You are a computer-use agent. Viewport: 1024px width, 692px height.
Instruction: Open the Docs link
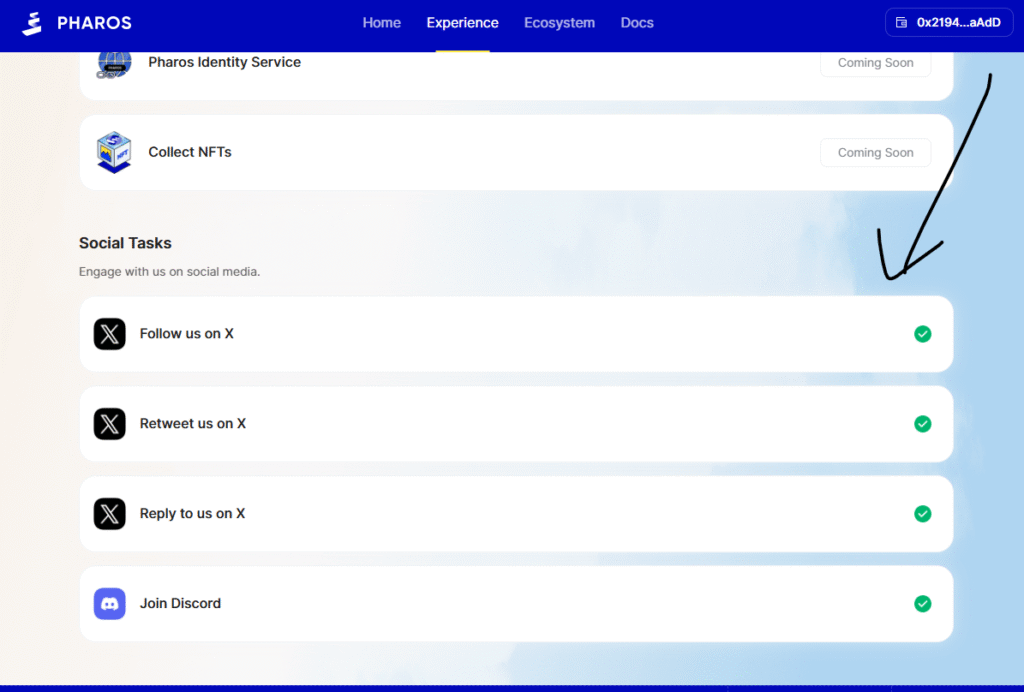(x=637, y=23)
